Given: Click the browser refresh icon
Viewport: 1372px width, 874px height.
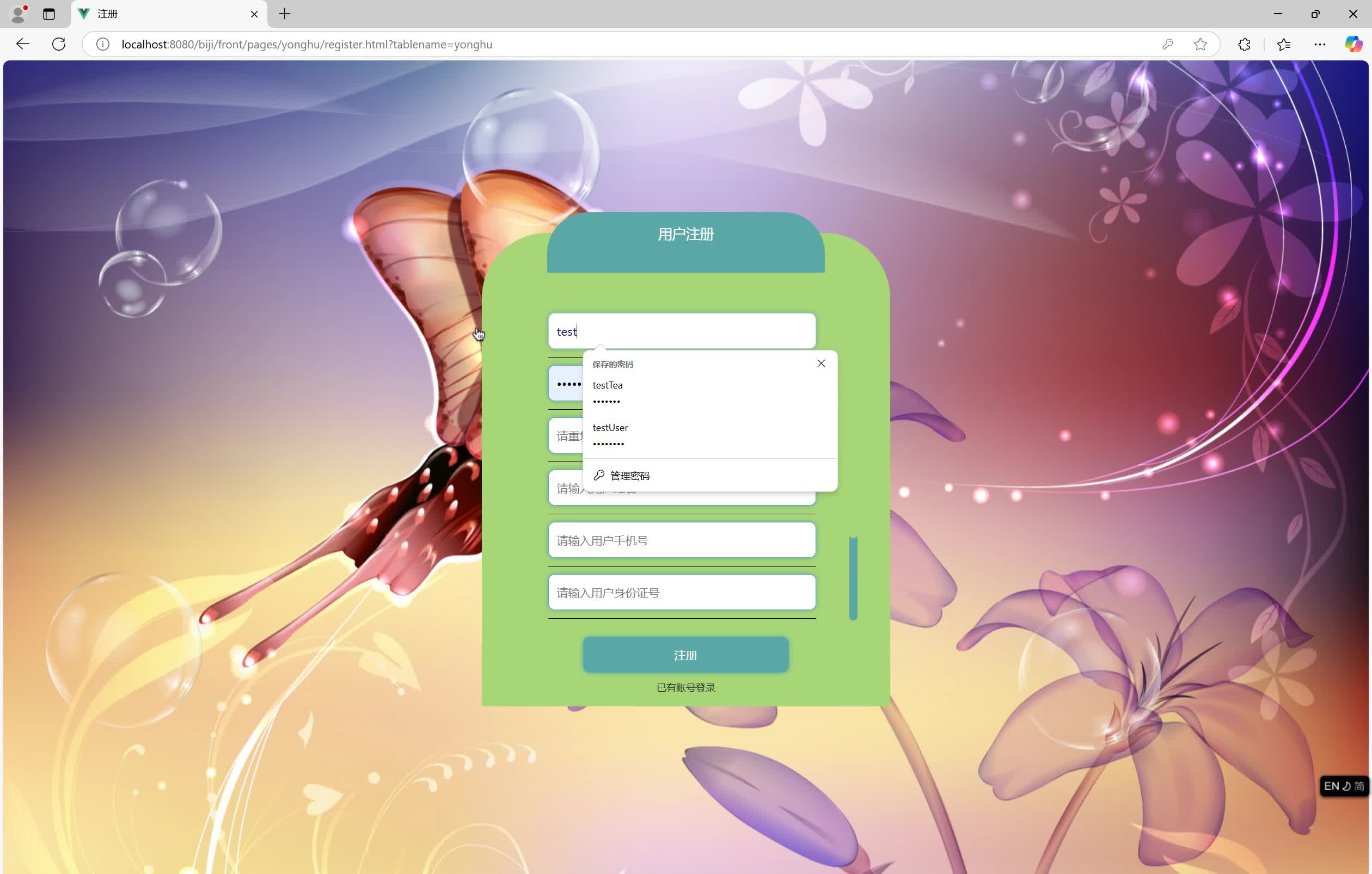Looking at the screenshot, I should pyautogui.click(x=58, y=44).
